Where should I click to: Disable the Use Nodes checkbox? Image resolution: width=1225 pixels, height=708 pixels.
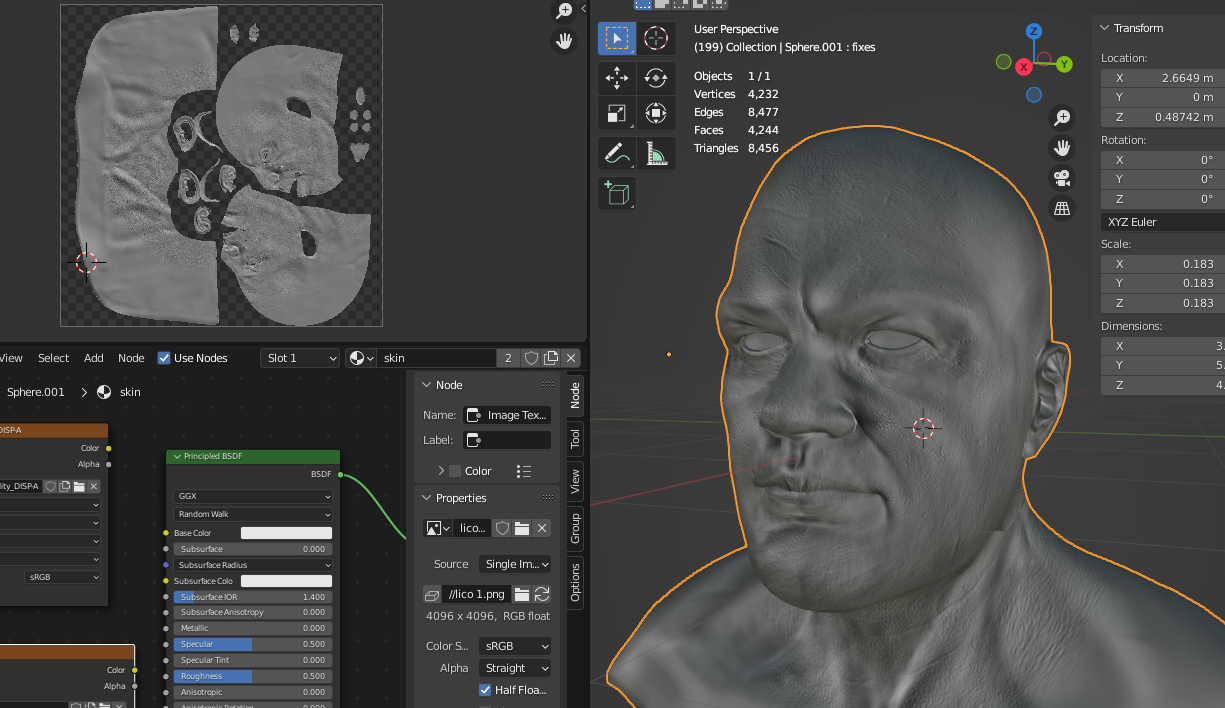pyautogui.click(x=165, y=358)
